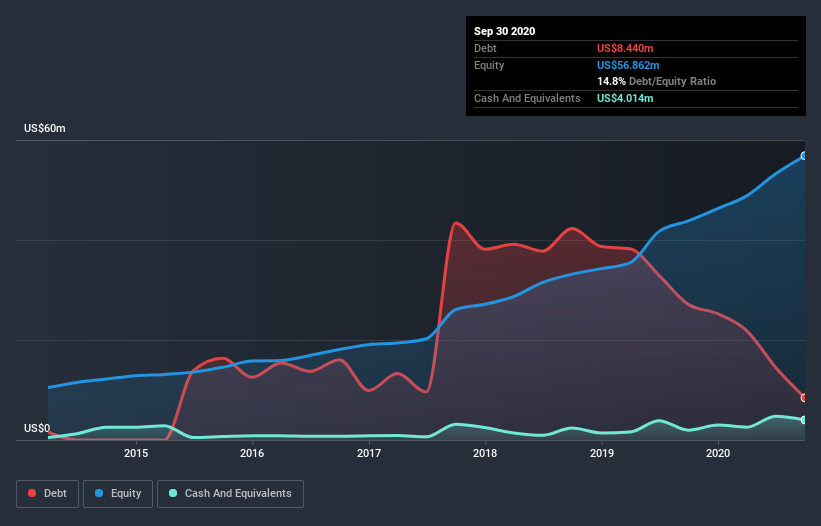The image size is (821, 526).
Task: Click the US$56.862m equity value
Action: pyautogui.click(x=628, y=65)
